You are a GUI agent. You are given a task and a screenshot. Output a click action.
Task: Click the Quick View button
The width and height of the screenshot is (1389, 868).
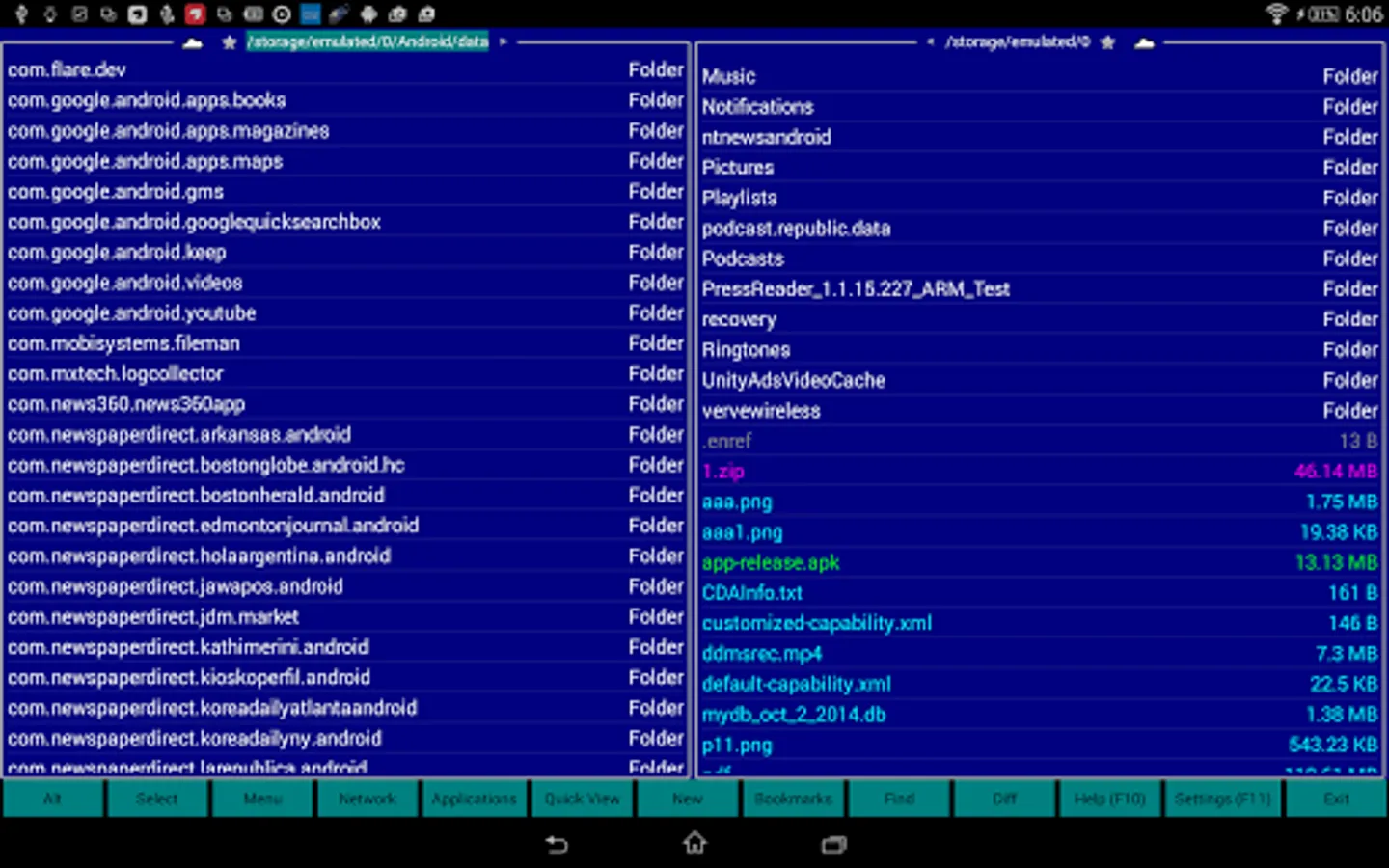point(582,799)
